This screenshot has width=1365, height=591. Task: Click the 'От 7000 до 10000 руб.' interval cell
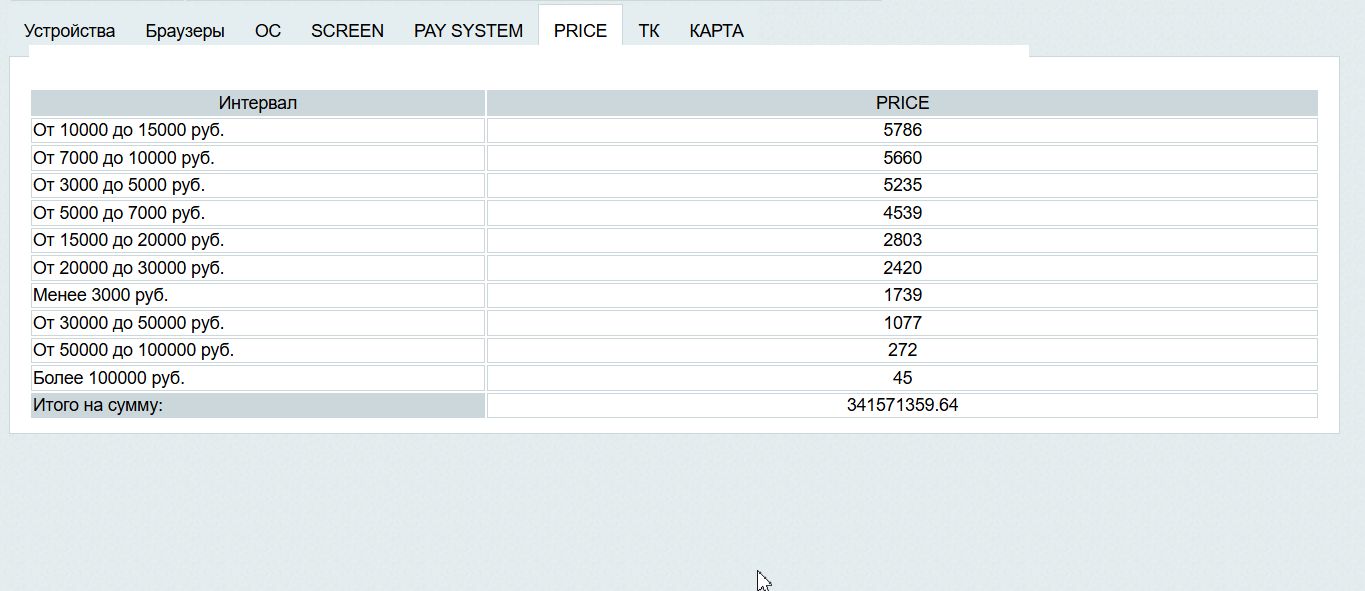(124, 158)
